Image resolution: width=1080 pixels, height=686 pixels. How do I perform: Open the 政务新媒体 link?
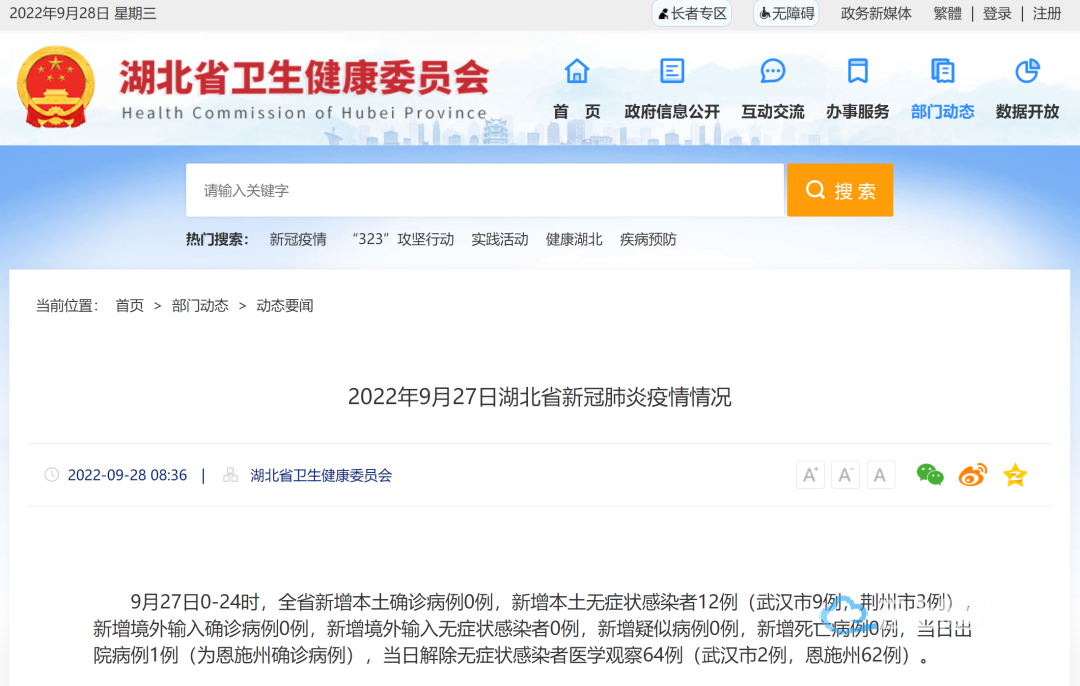(x=876, y=14)
